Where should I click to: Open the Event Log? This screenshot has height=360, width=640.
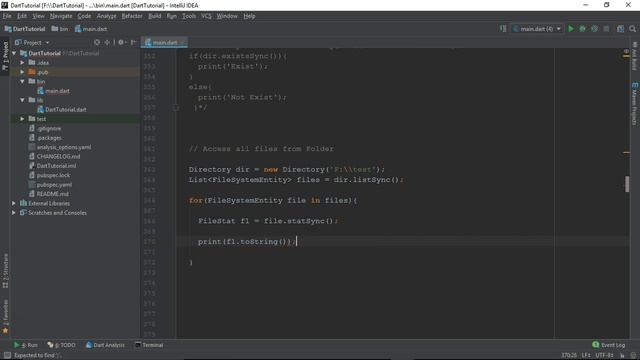(x=609, y=345)
